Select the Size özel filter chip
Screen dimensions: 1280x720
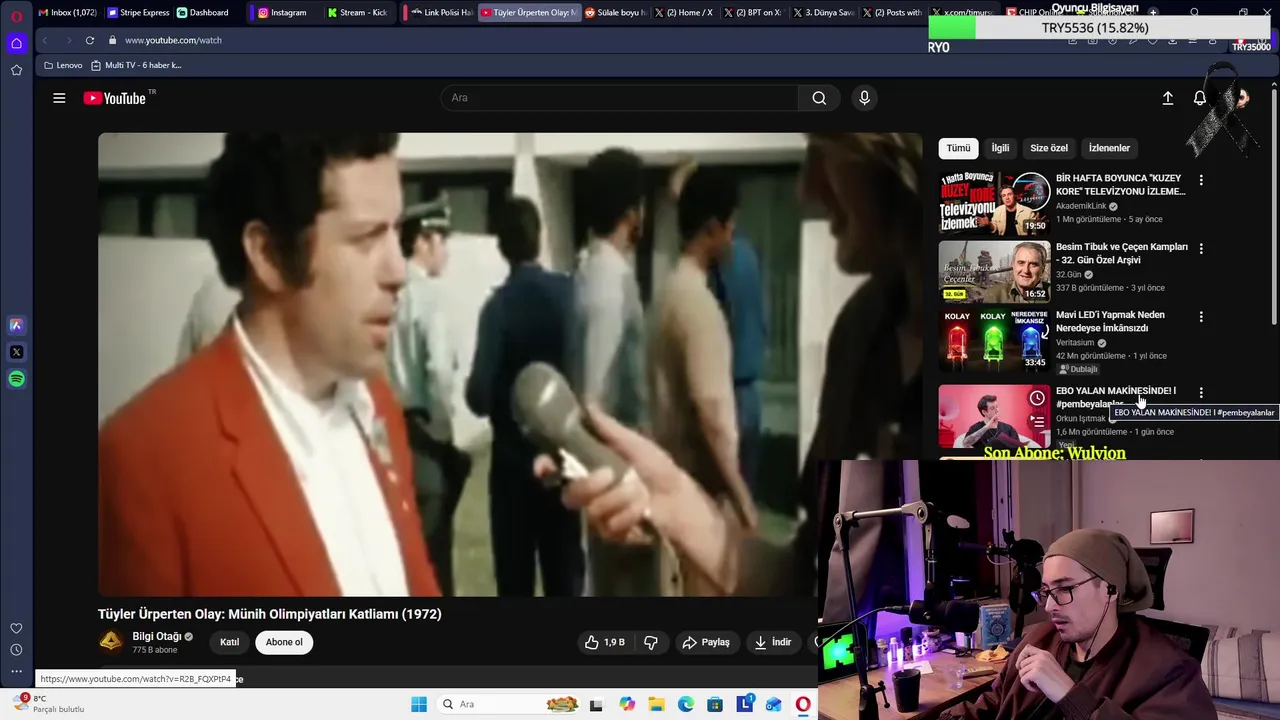click(x=1049, y=148)
